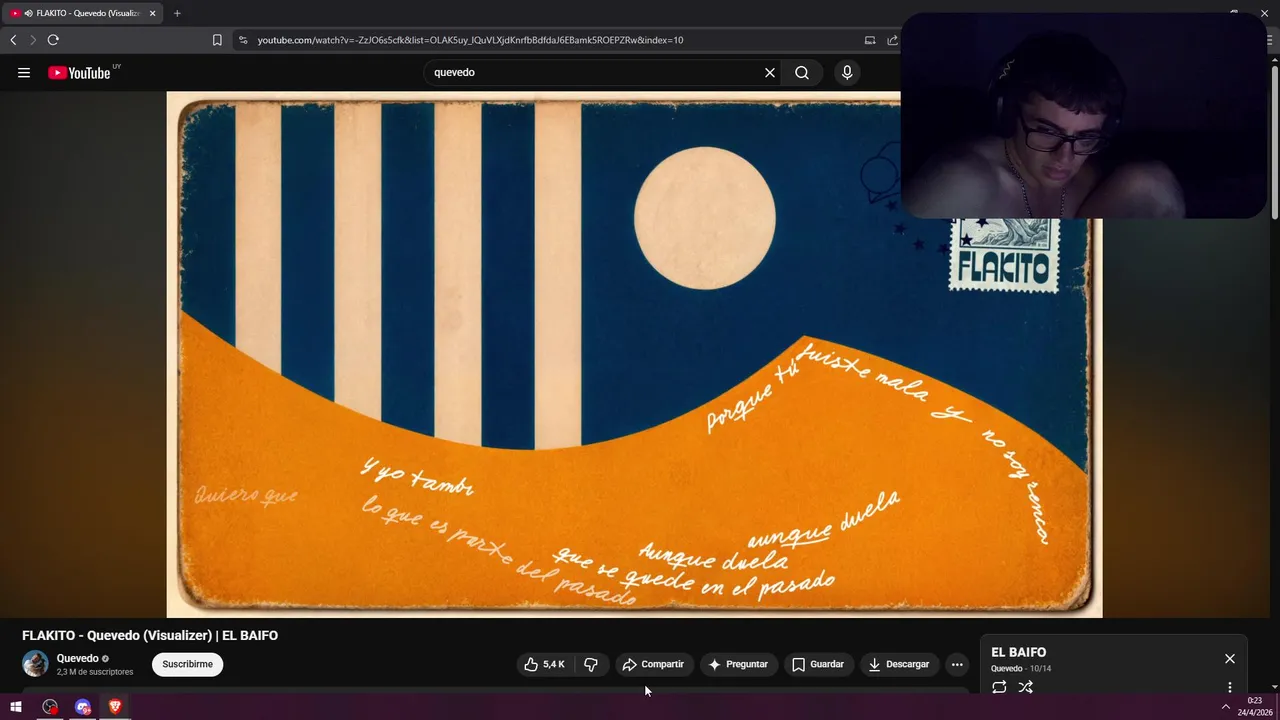Click the 2,3 M de suscriptores text
The height and width of the screenshot is (720, 1280).
click(95, 672)
